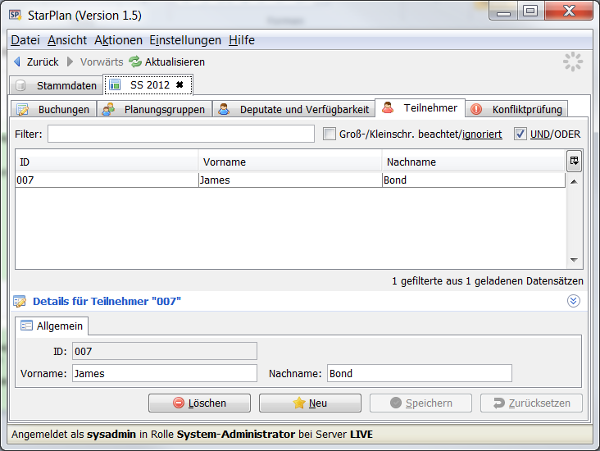Collapse details section with double-chevron icon
Image resolution: width=600 pixels, height=451 pixels.
(573, 301)
